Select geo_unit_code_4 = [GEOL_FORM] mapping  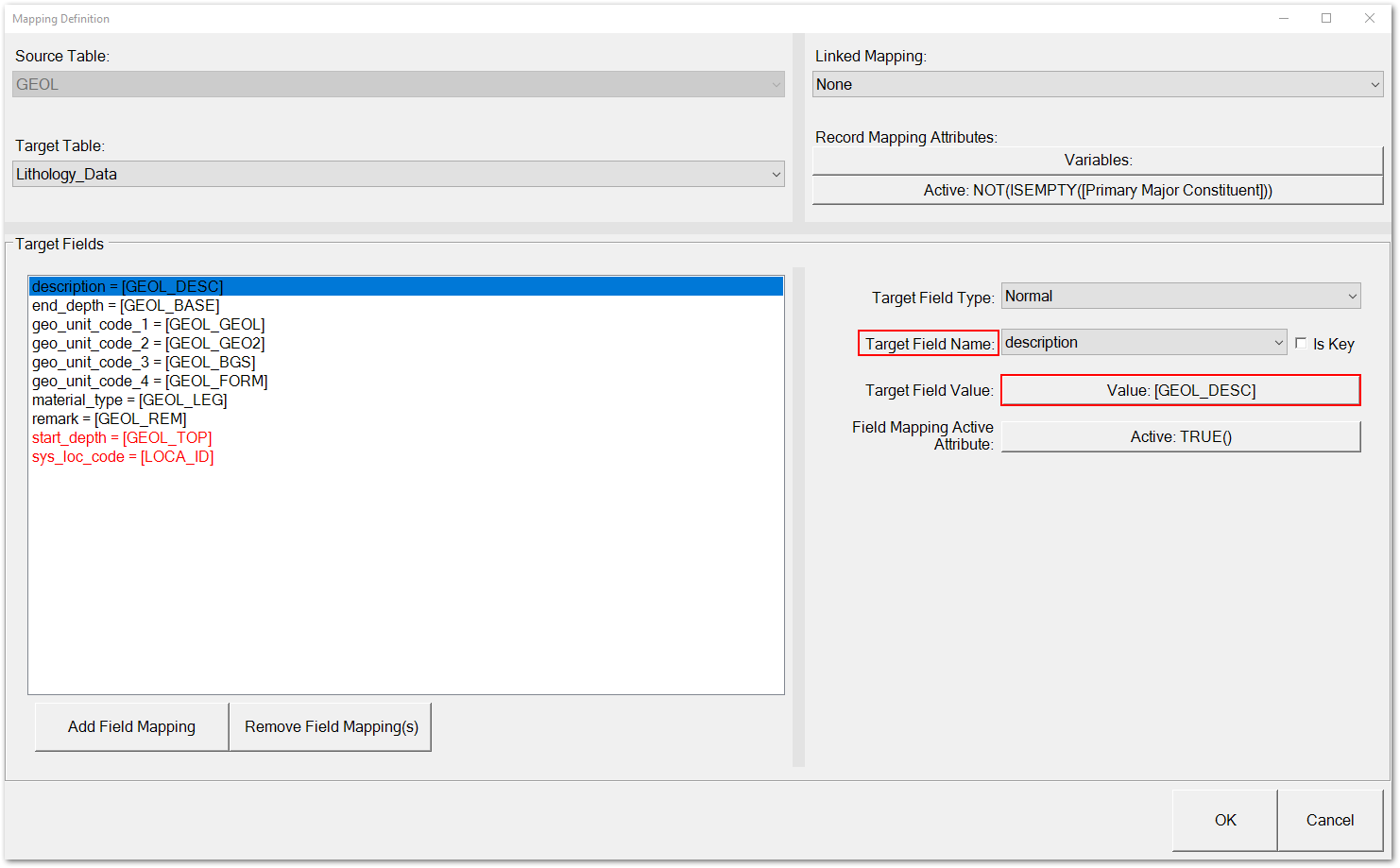tap(406, 381)
